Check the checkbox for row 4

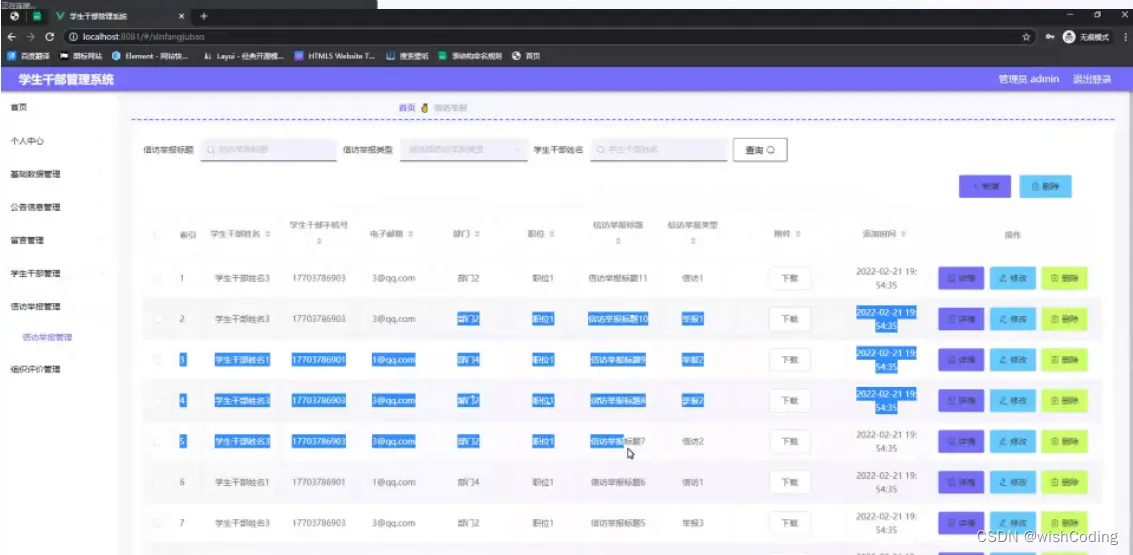(158, 400)
